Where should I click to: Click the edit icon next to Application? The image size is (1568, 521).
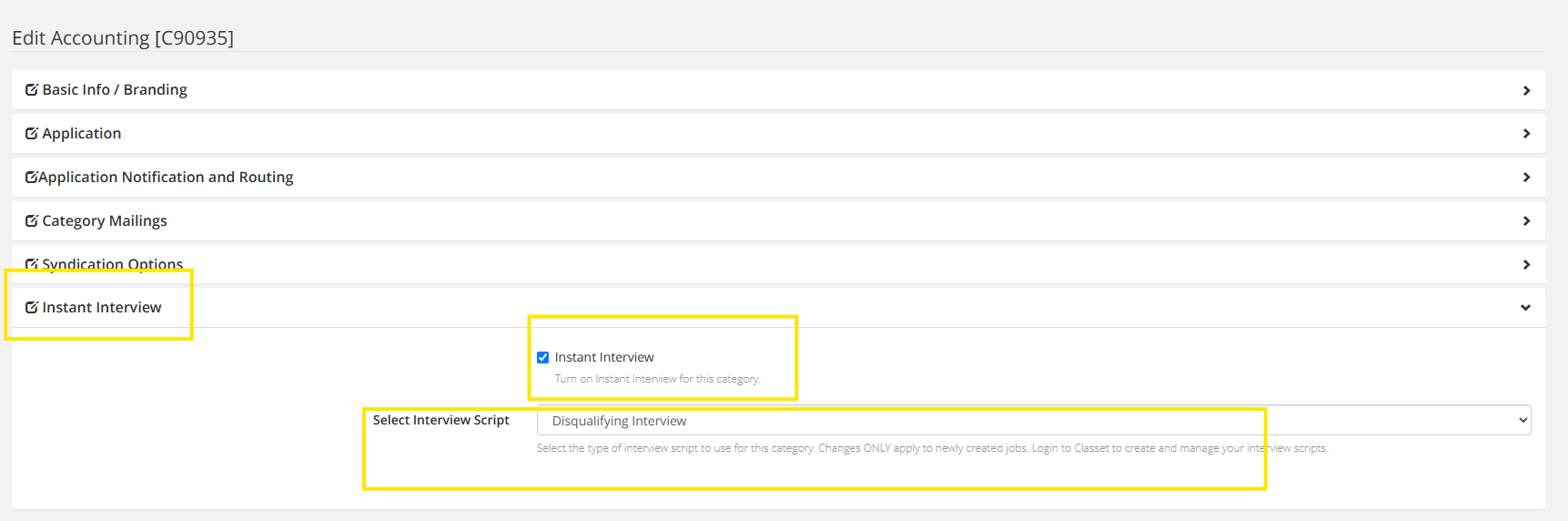31,133
